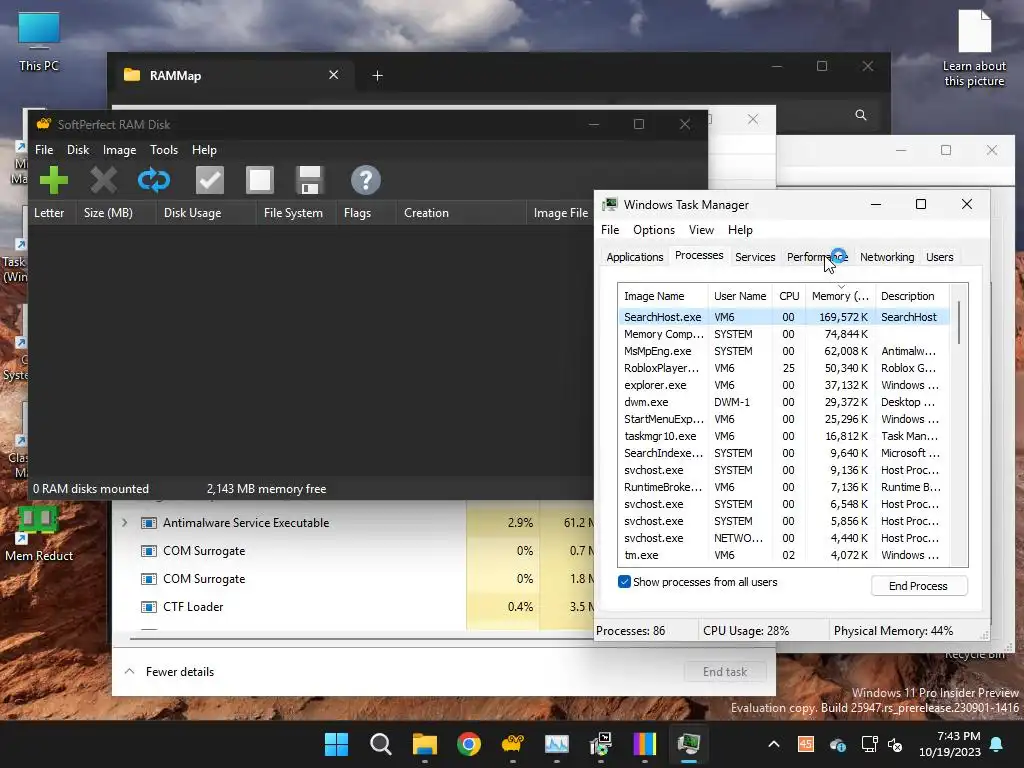The height and width of the screenshot is (768, 1024).
Task: Collapse with Fewer details chevron
Action: coord(129,671)
